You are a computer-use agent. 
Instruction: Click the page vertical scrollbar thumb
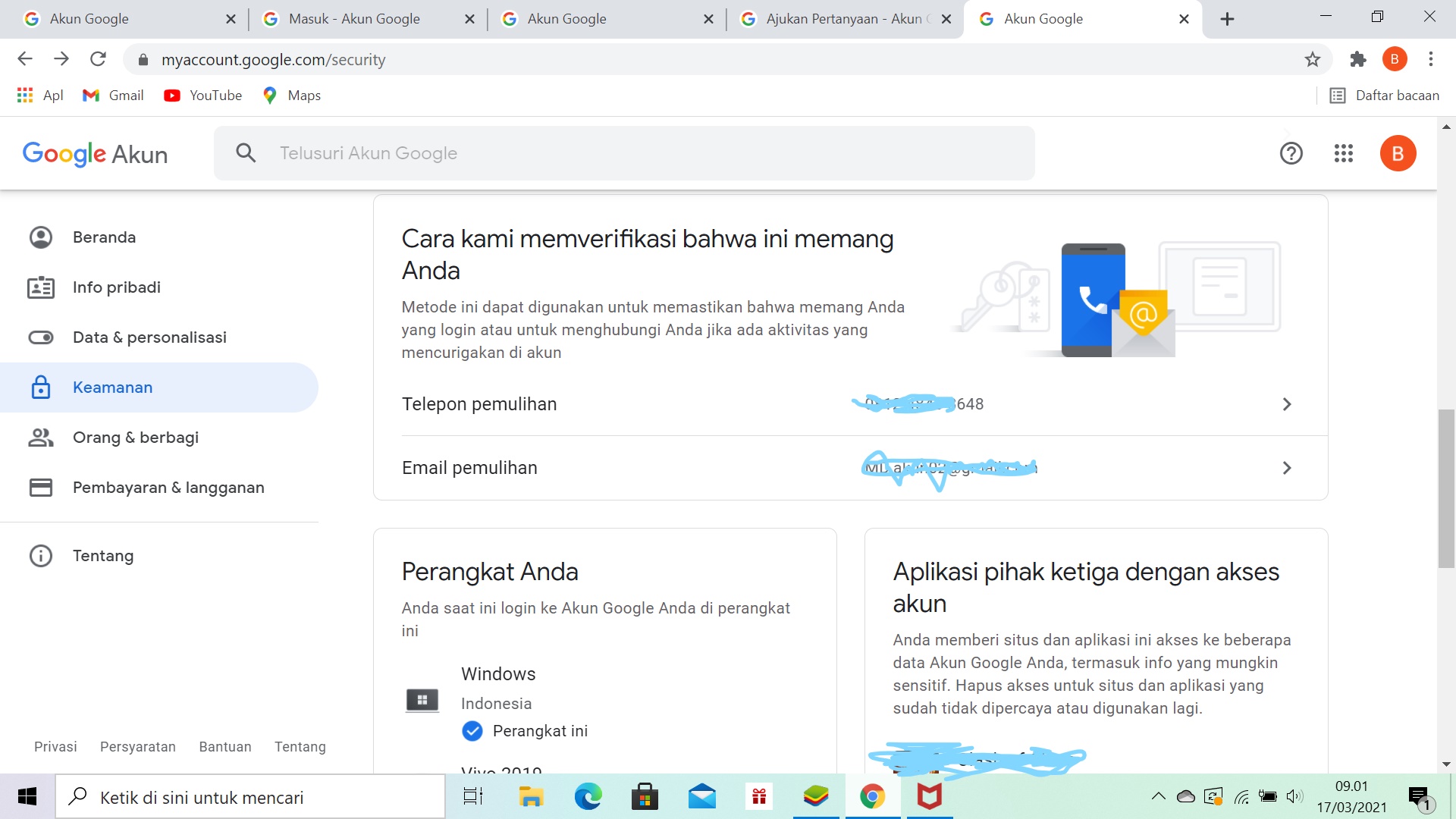tap(1446, 488)
